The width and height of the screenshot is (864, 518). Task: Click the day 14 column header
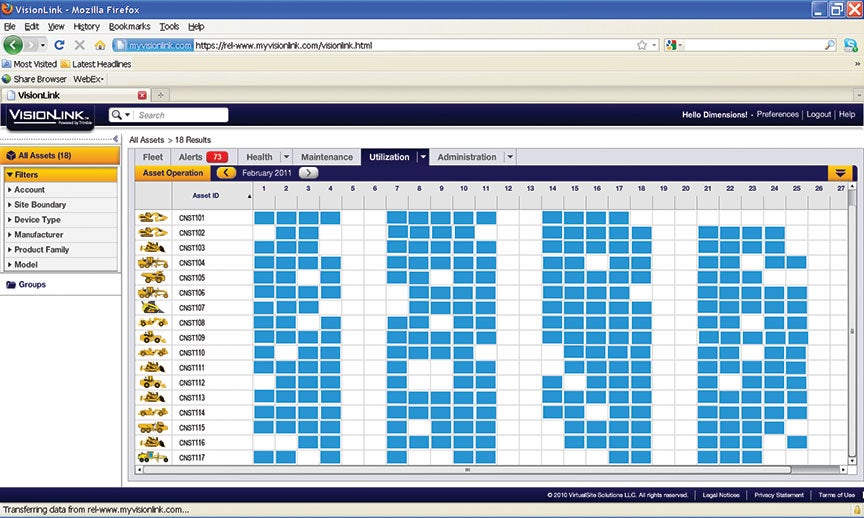552,188
